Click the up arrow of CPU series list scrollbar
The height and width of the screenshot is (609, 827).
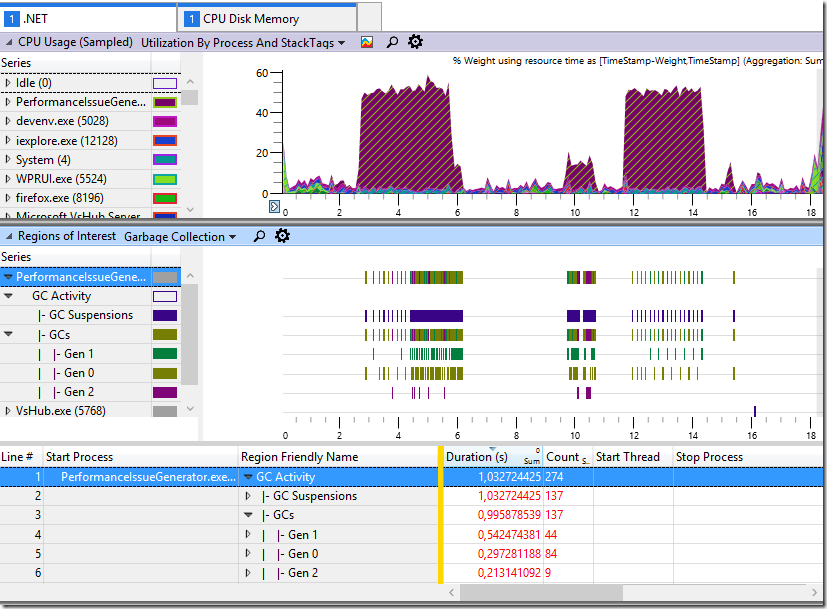[190, 82]
